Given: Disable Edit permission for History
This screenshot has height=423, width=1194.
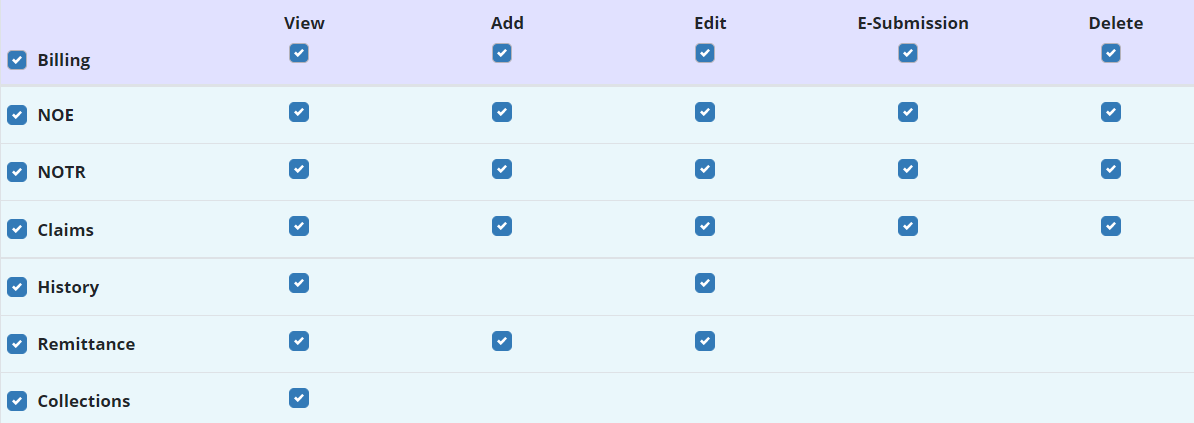Looking at the screenshot, I should [705, 283].
